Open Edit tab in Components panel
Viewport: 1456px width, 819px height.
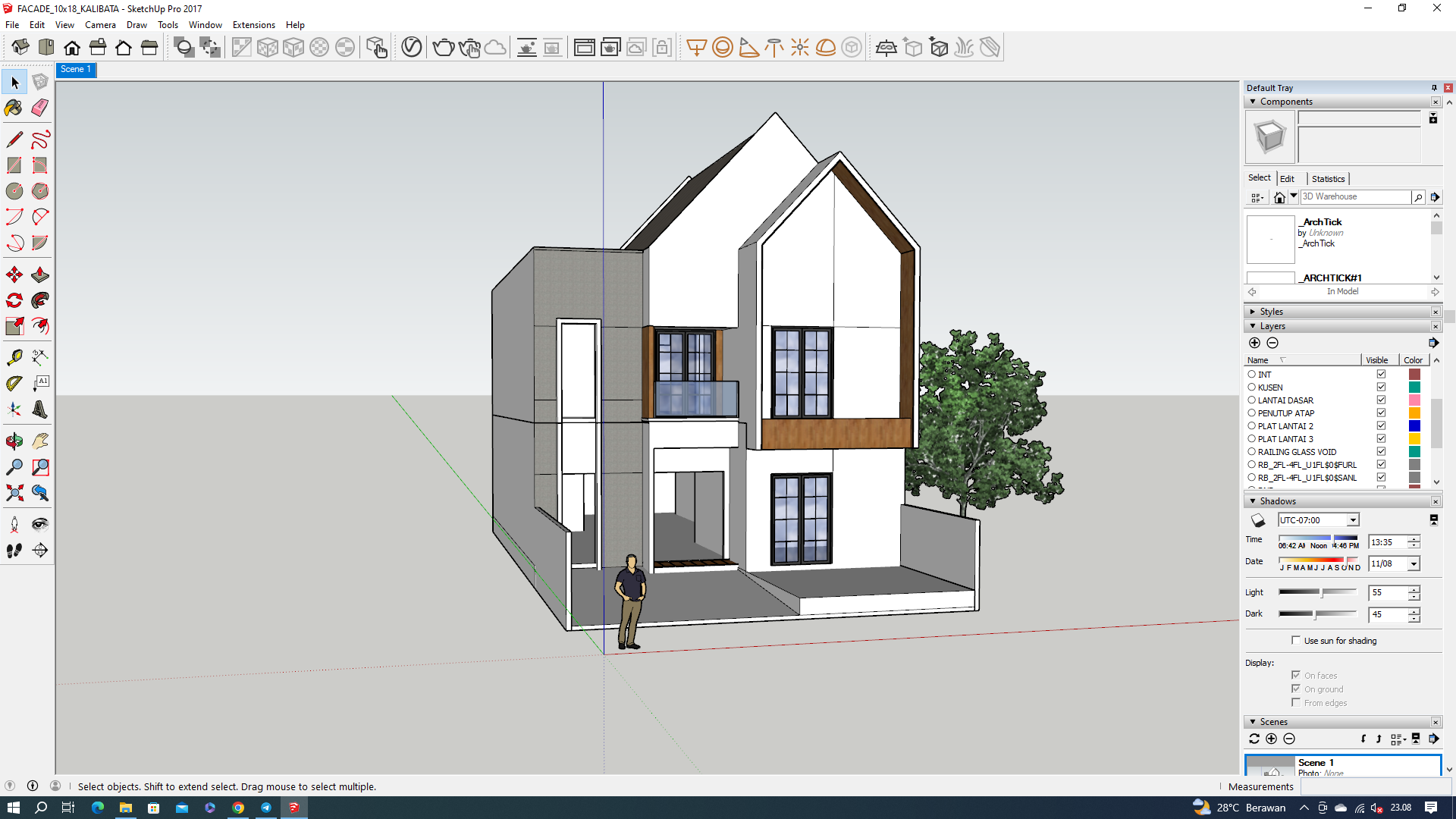click(1287, 179)
